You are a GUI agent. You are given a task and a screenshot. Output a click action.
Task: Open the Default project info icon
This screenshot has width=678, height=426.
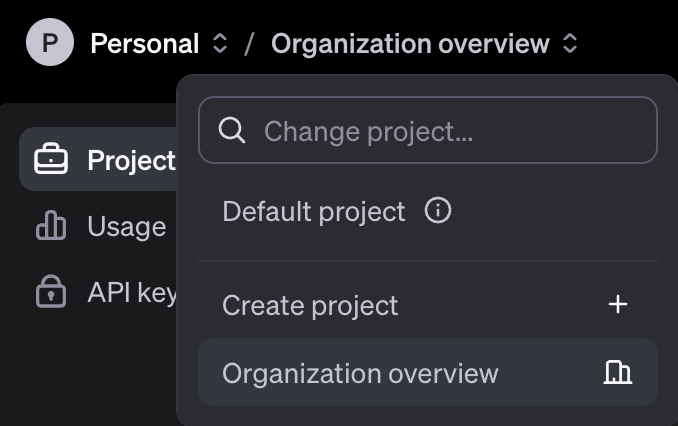(x=438, y=211)
